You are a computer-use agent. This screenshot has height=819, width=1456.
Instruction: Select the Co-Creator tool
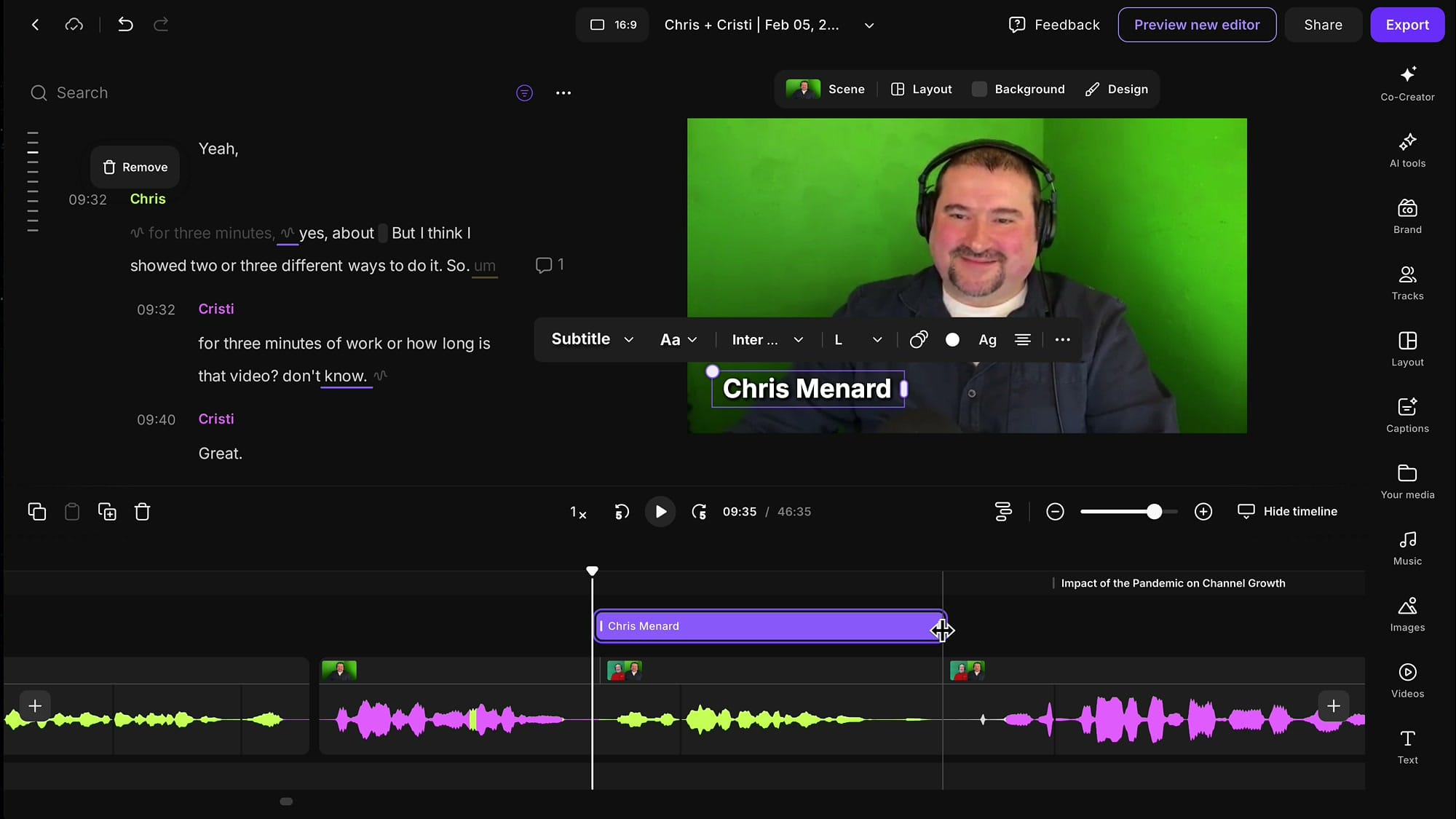pyautogui.click(x=1406, y=84)
